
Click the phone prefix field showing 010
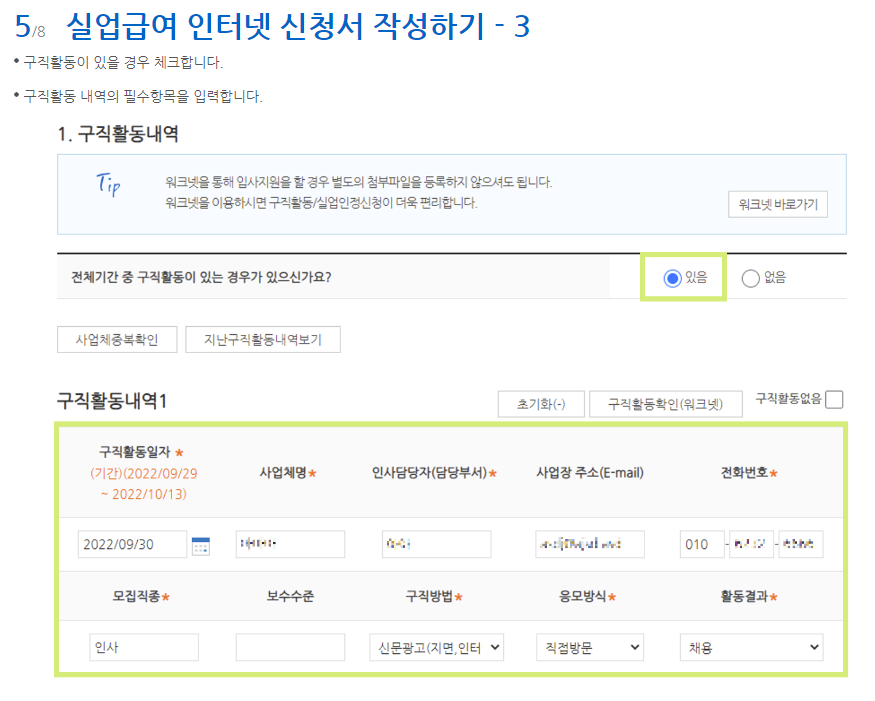(x=702, y=544)
